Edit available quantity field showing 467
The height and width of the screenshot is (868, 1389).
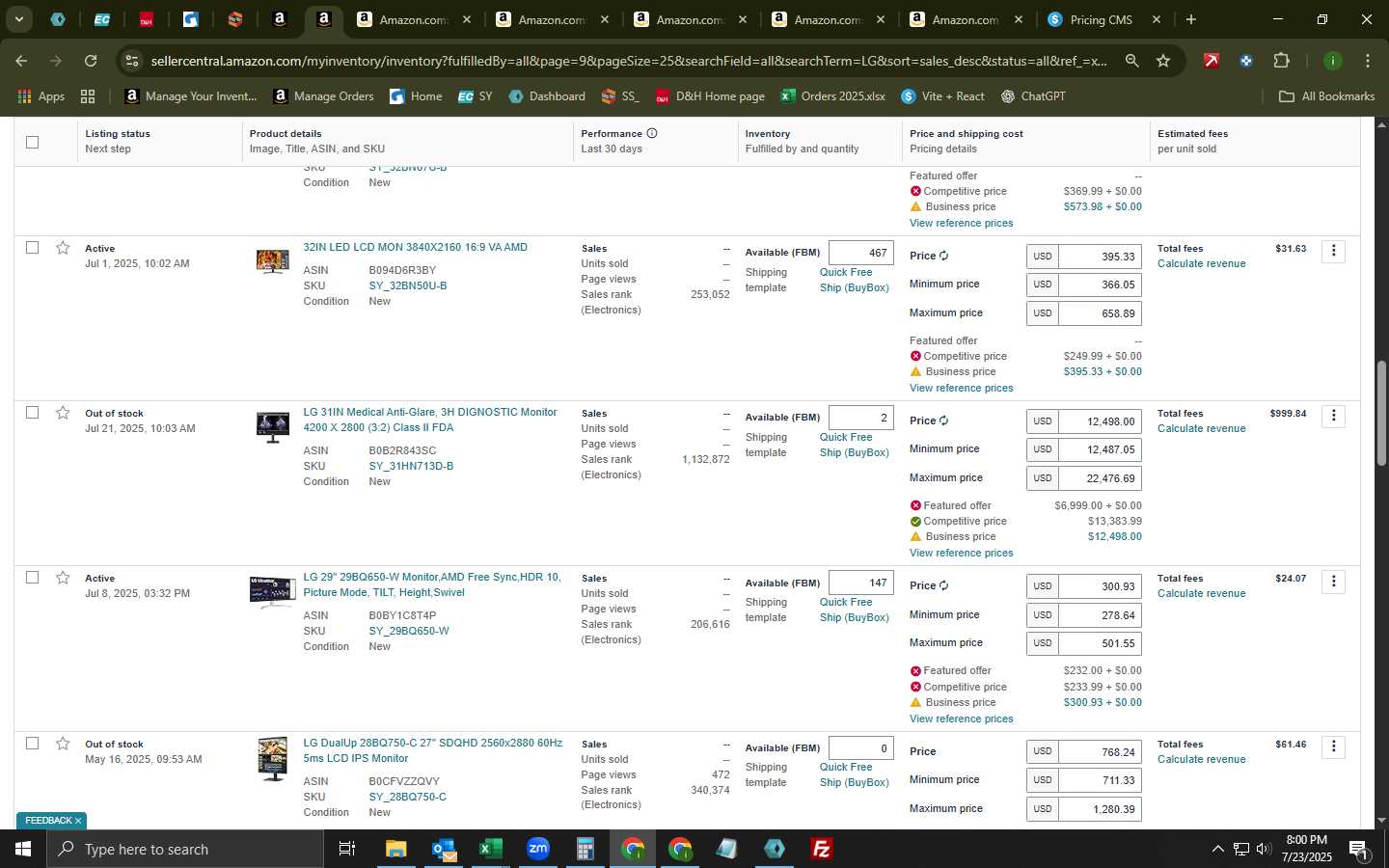pyautogui.click(x=860, y=253)
